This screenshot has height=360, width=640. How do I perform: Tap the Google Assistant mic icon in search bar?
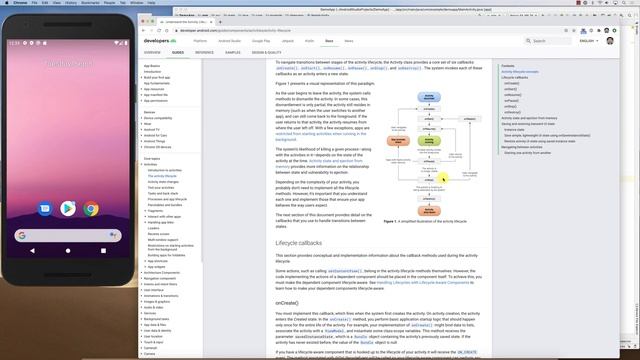pos(113,235)
